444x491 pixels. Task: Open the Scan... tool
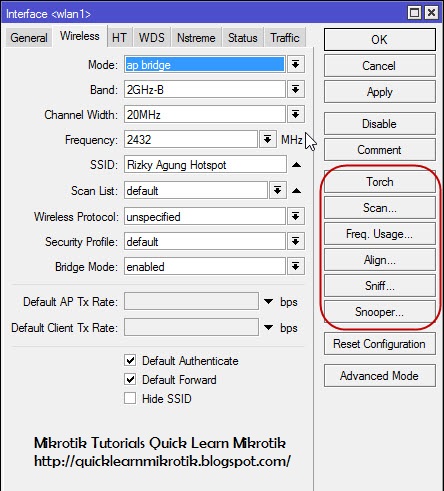pos(380,208)
